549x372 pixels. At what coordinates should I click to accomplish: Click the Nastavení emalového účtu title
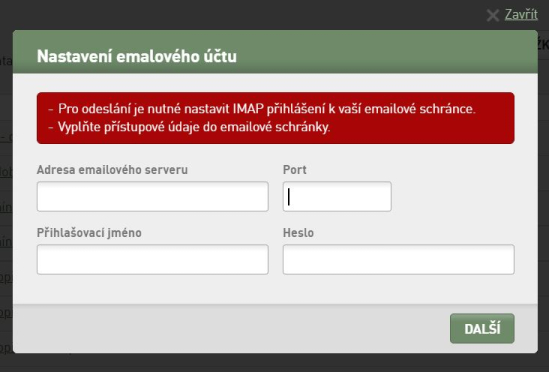[137, 56]
